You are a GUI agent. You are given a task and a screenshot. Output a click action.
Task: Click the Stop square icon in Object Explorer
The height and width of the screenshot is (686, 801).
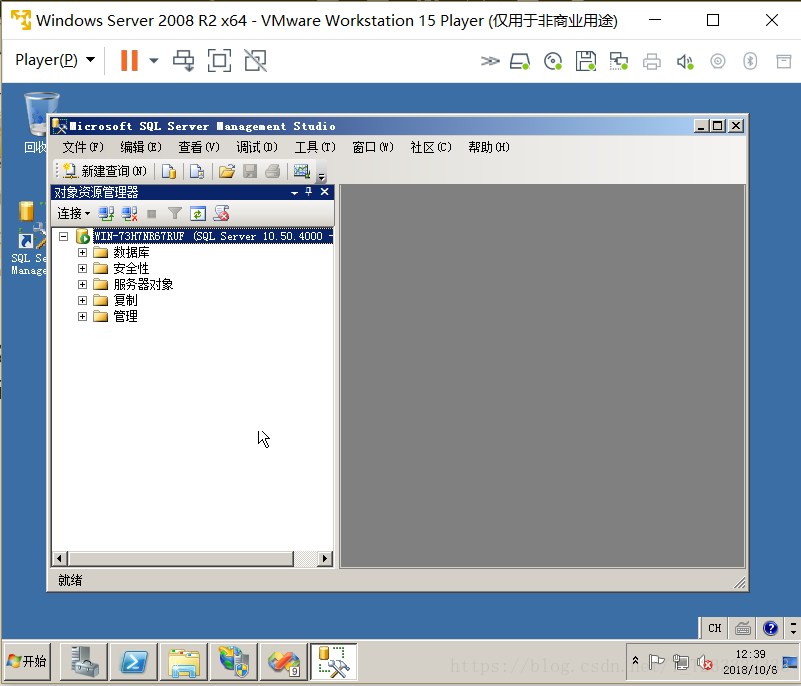[152, 214]
